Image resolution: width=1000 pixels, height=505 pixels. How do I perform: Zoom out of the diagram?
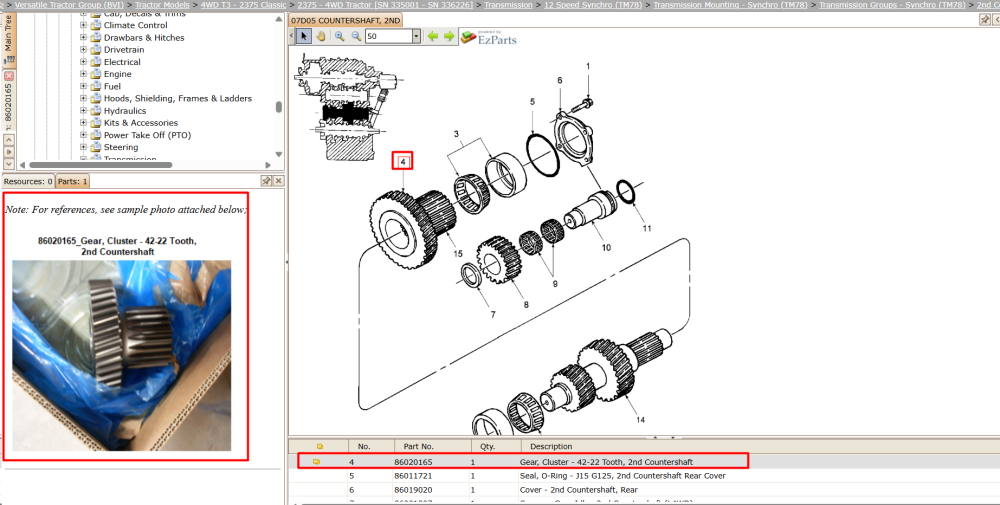(x=357, y=36)
